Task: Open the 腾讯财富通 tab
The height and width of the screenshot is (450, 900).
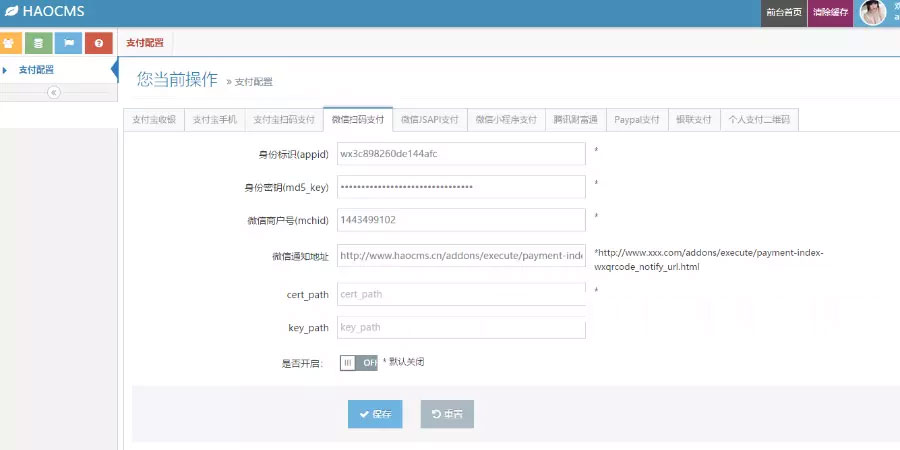Action: (576, 119)
